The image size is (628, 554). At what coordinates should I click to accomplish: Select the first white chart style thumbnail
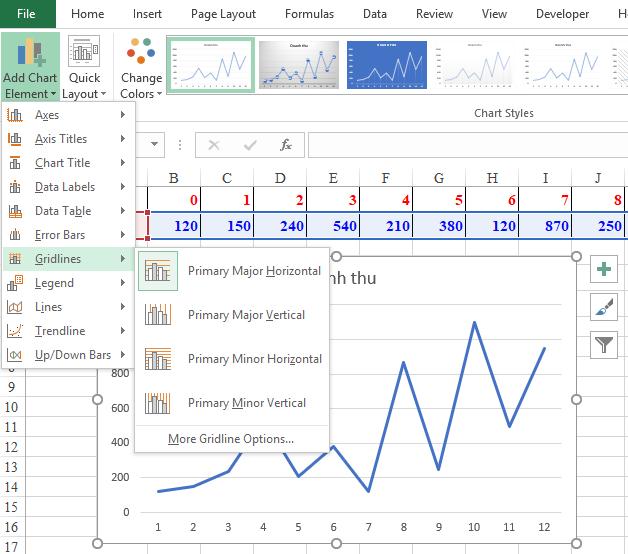click(x=211, y=65)
